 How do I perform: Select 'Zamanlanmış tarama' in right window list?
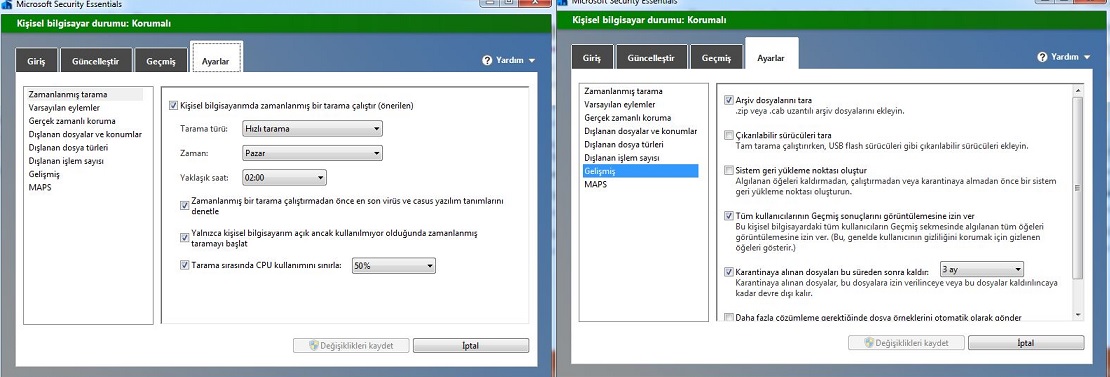tap(623, 91)
